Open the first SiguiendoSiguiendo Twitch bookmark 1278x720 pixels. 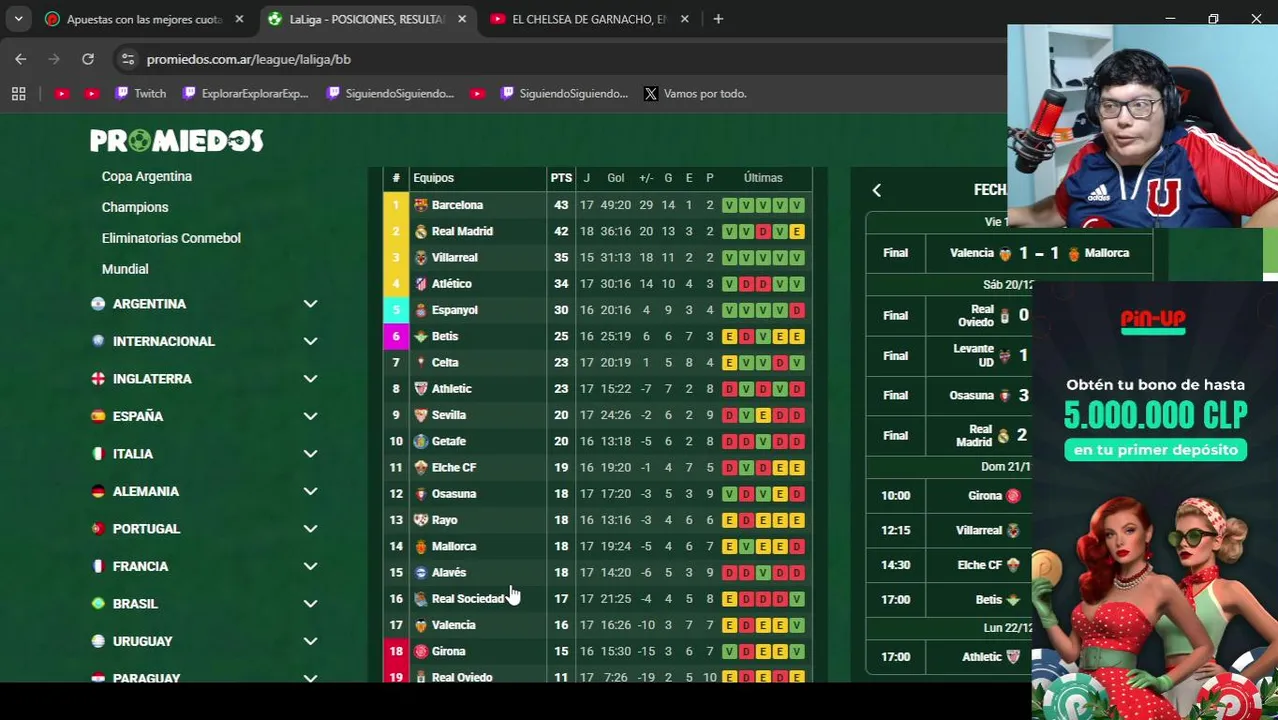[x=390, y=93]
